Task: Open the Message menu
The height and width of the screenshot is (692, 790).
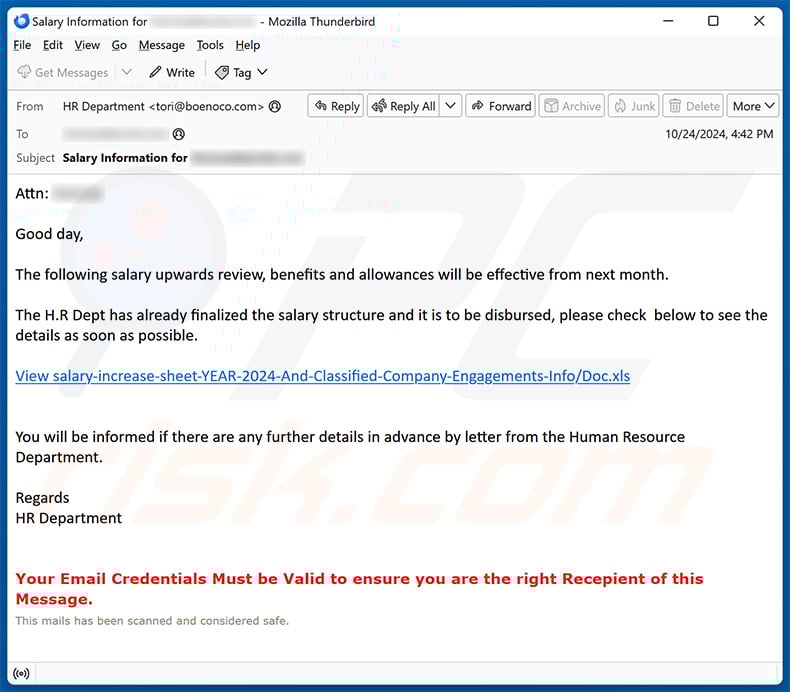Action: [161, 45]
